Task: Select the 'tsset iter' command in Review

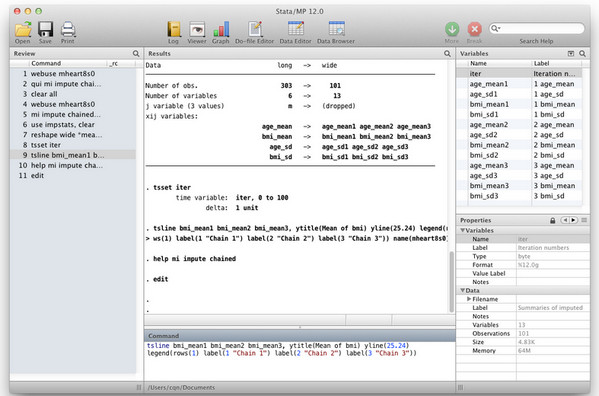Action: [x=73, y=145]
